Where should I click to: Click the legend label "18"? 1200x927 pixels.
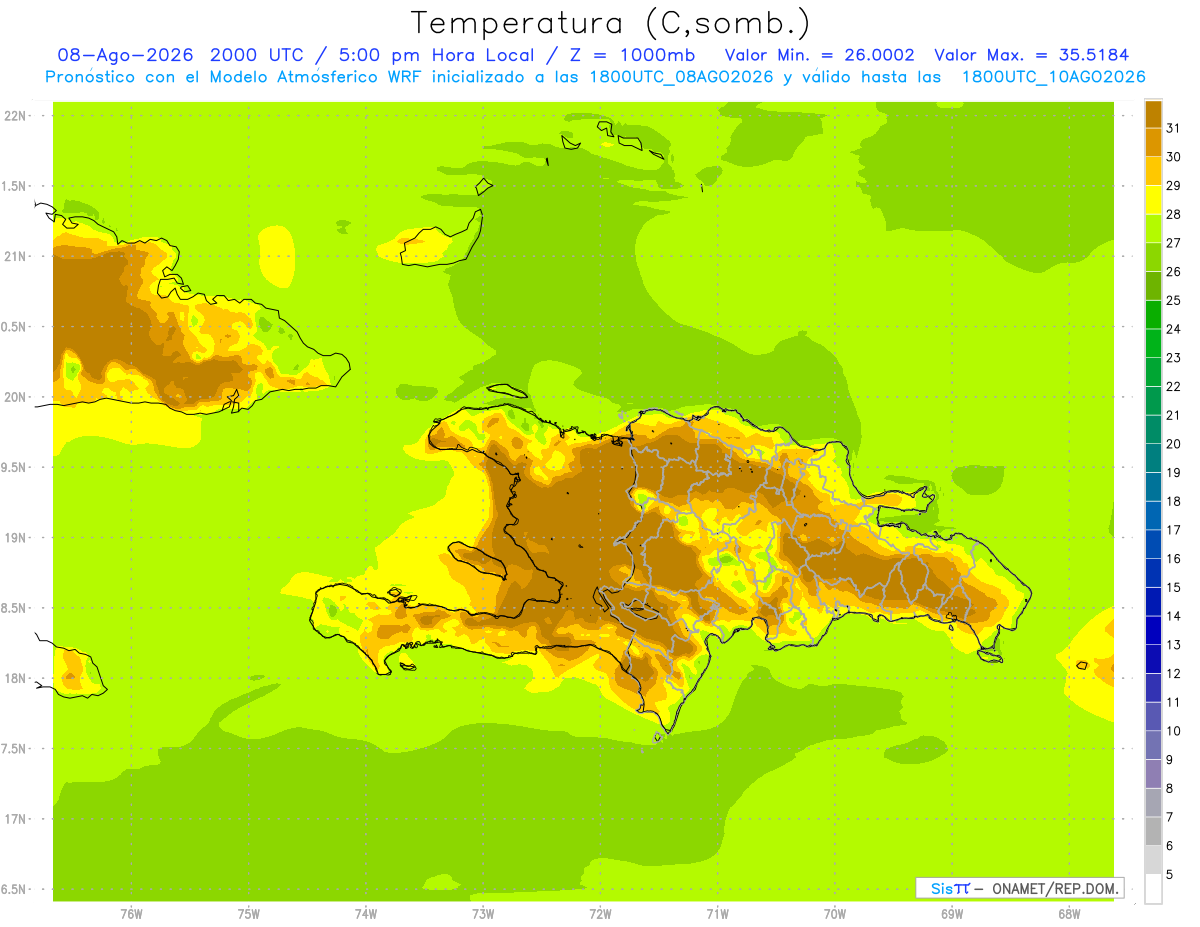1174,501
